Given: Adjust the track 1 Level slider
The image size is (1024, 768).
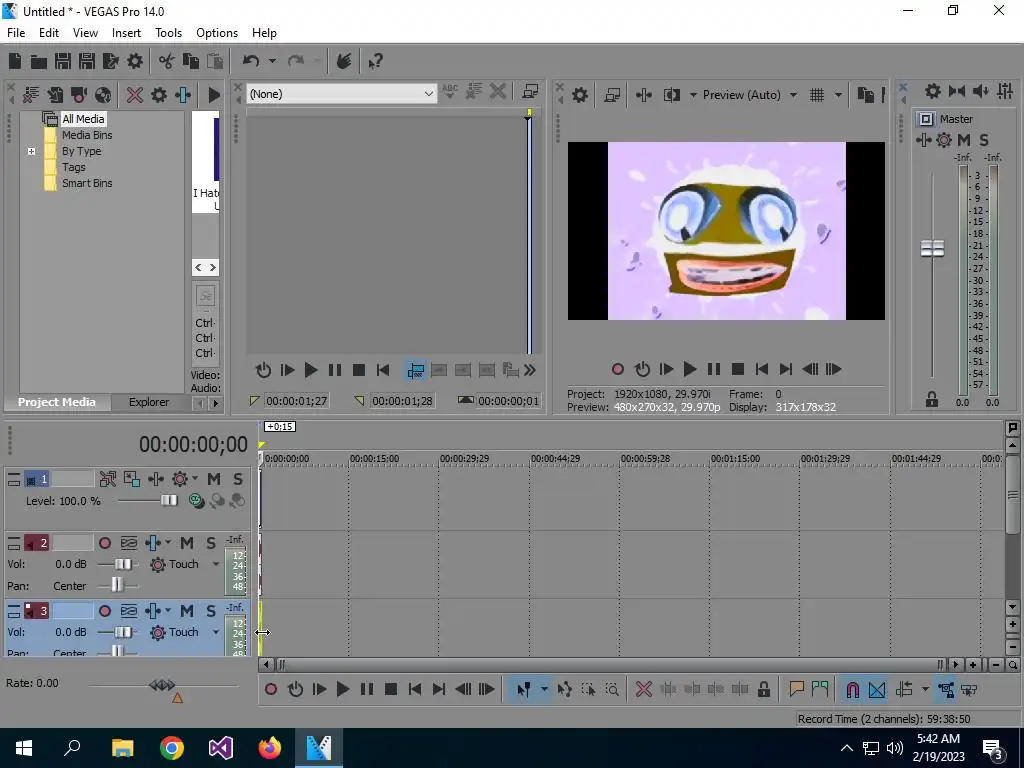Looking at the screenshot, I should pyautogui.click(x=169, y=500).
